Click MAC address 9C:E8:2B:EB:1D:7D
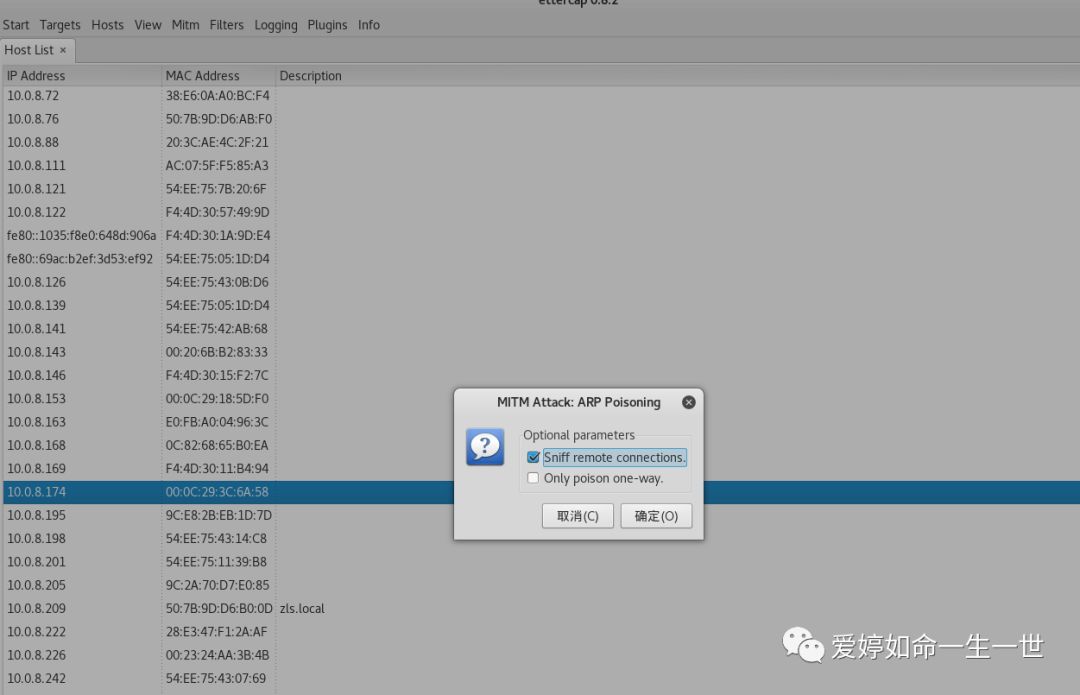This screenshot has width=1080, height=695. 218,516
